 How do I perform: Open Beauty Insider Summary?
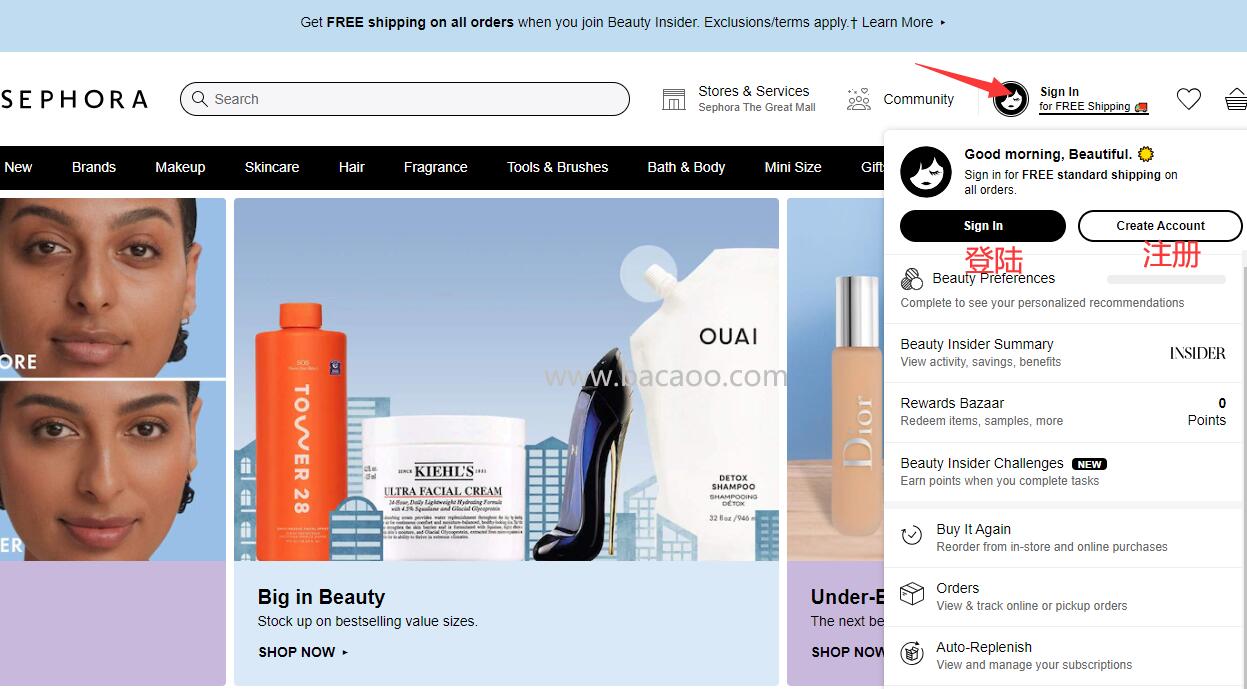tap(977, 344)
